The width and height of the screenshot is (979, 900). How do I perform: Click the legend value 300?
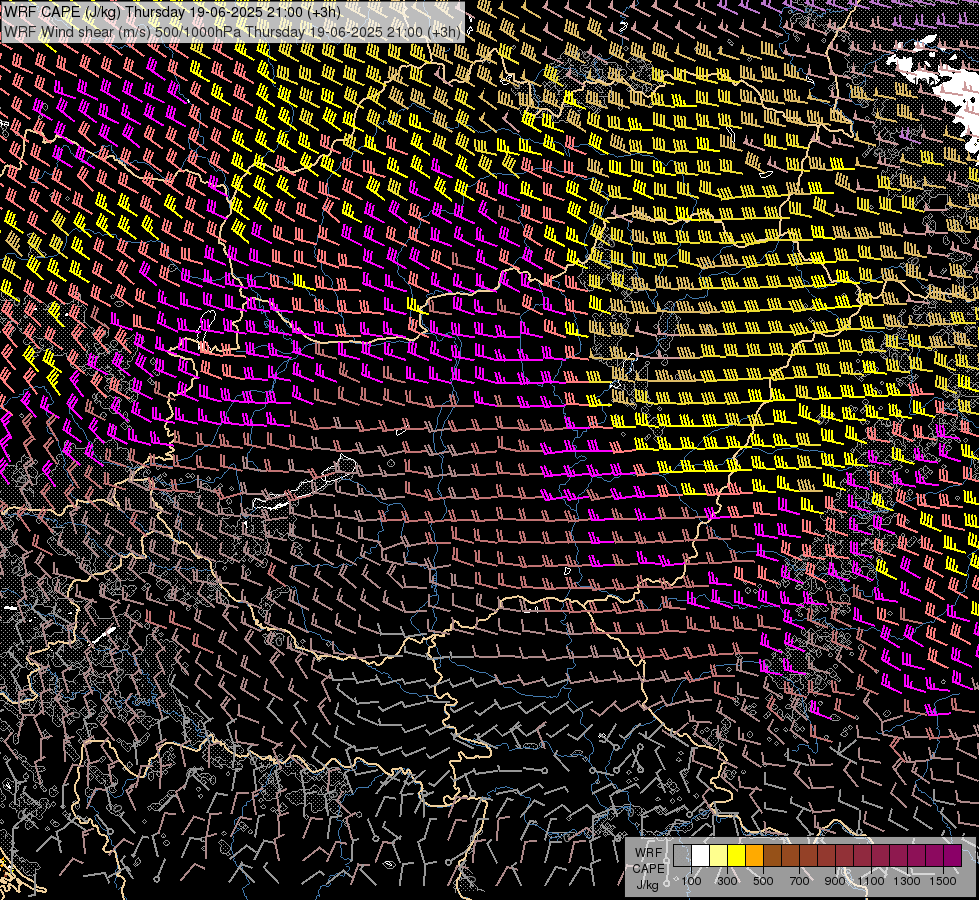pos(727,881)
